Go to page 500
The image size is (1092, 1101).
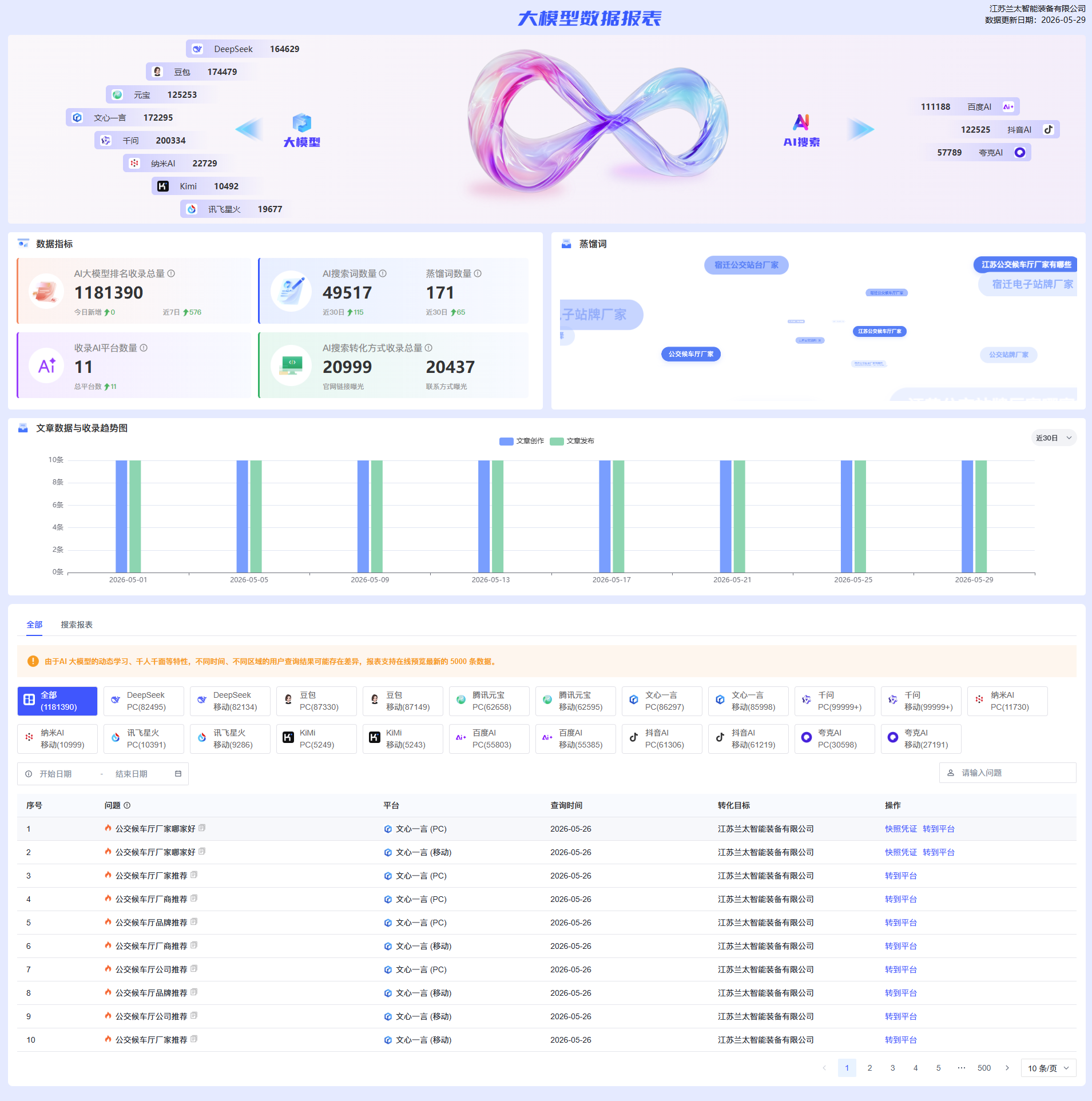click(984, 1068)
